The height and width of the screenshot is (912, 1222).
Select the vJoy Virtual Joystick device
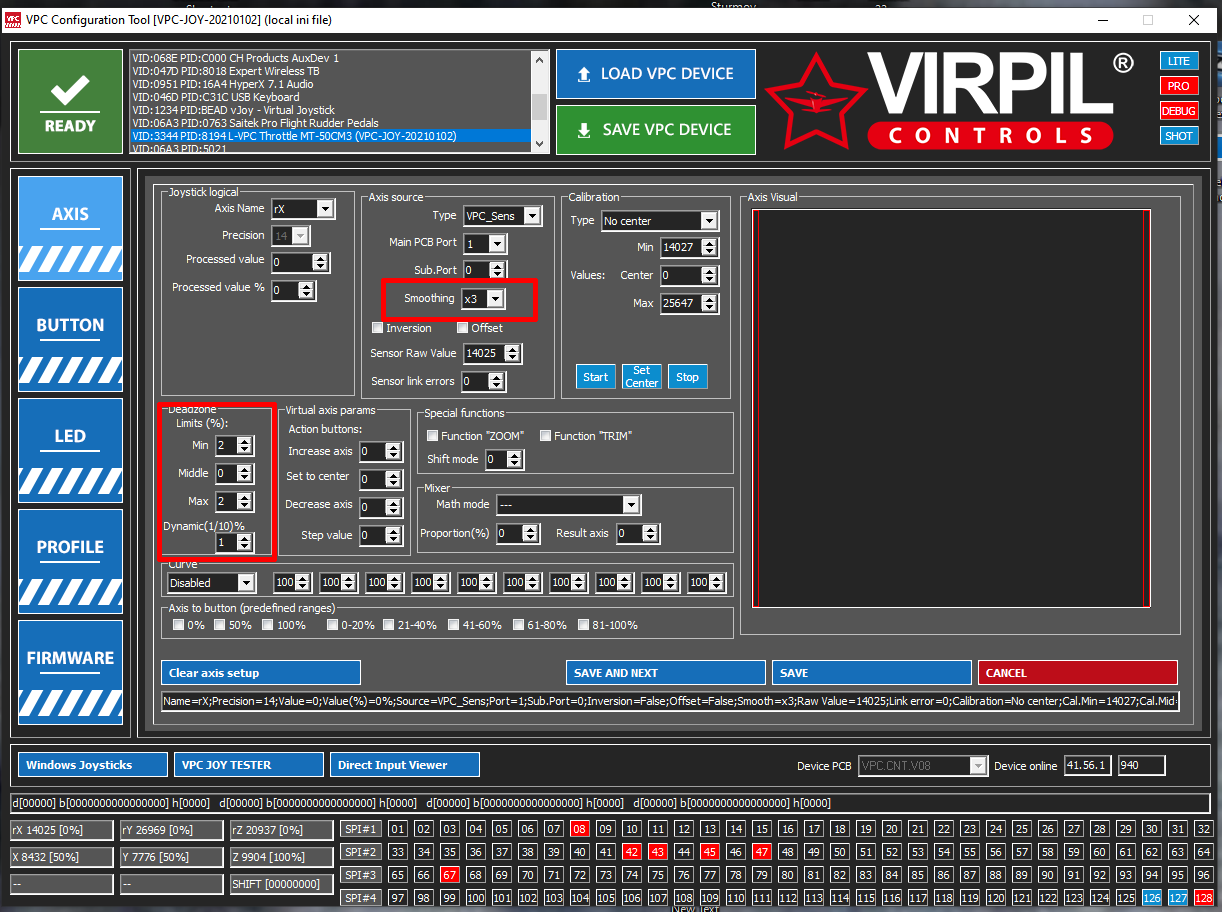coord(330,110)
